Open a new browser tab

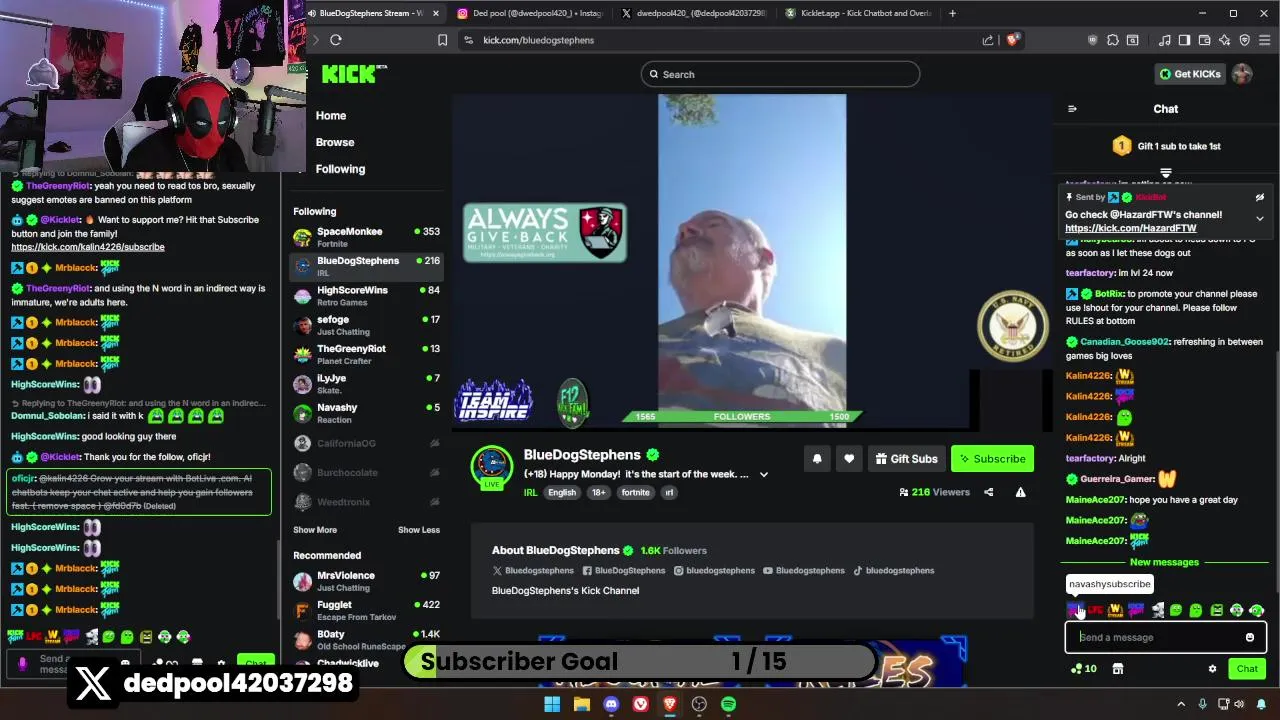click(952, 13)
